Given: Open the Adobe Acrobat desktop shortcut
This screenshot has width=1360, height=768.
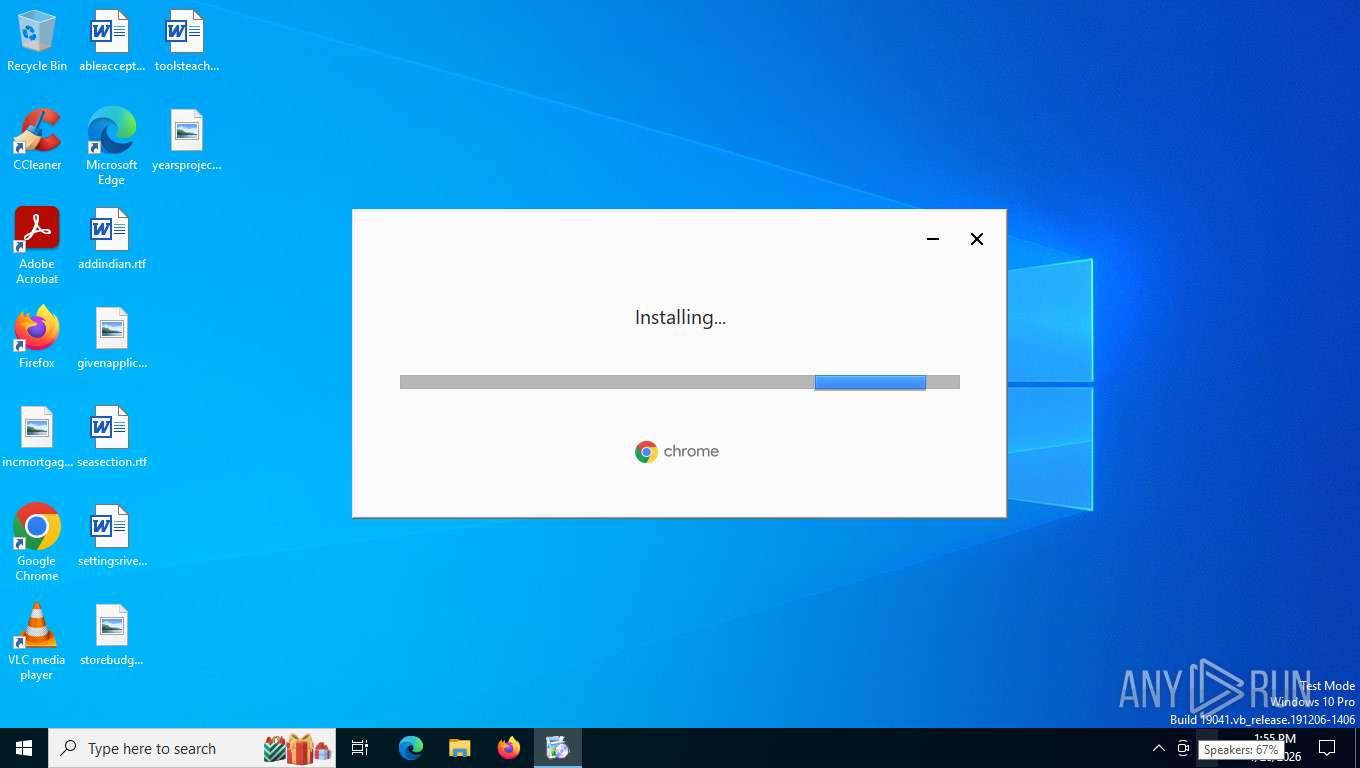Looking at the screenshot, I should click(x=37, y=246).
